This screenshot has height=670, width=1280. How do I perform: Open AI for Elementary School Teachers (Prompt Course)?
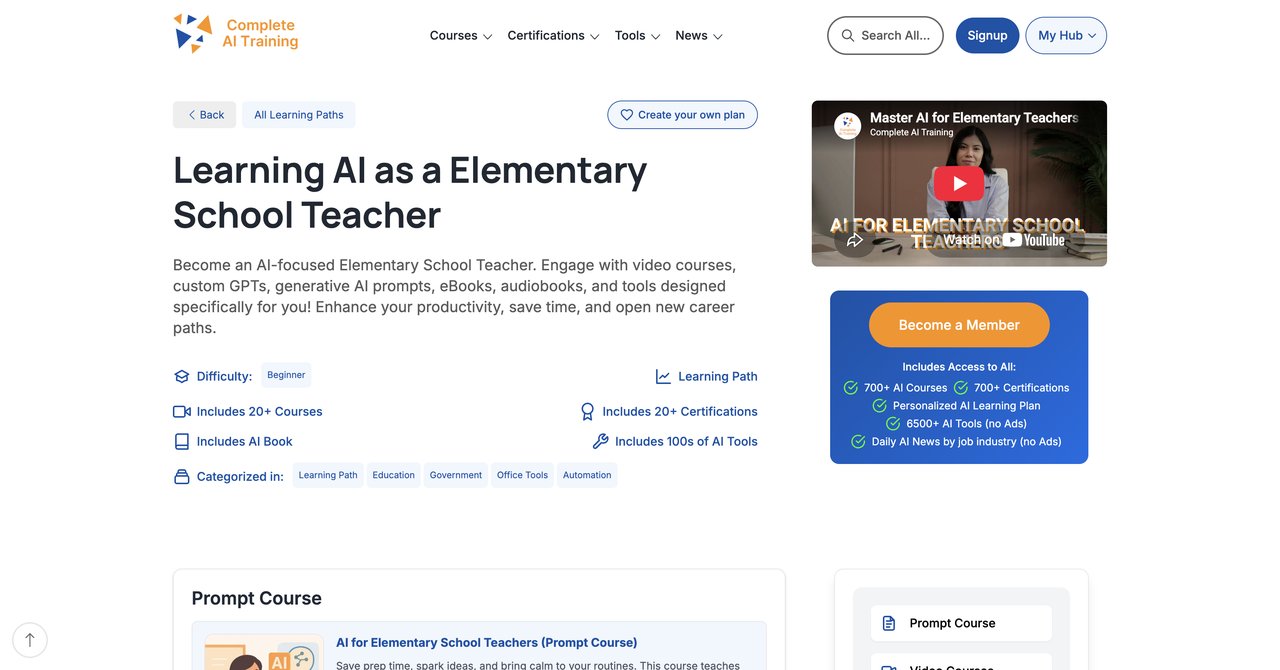(486, 643)
